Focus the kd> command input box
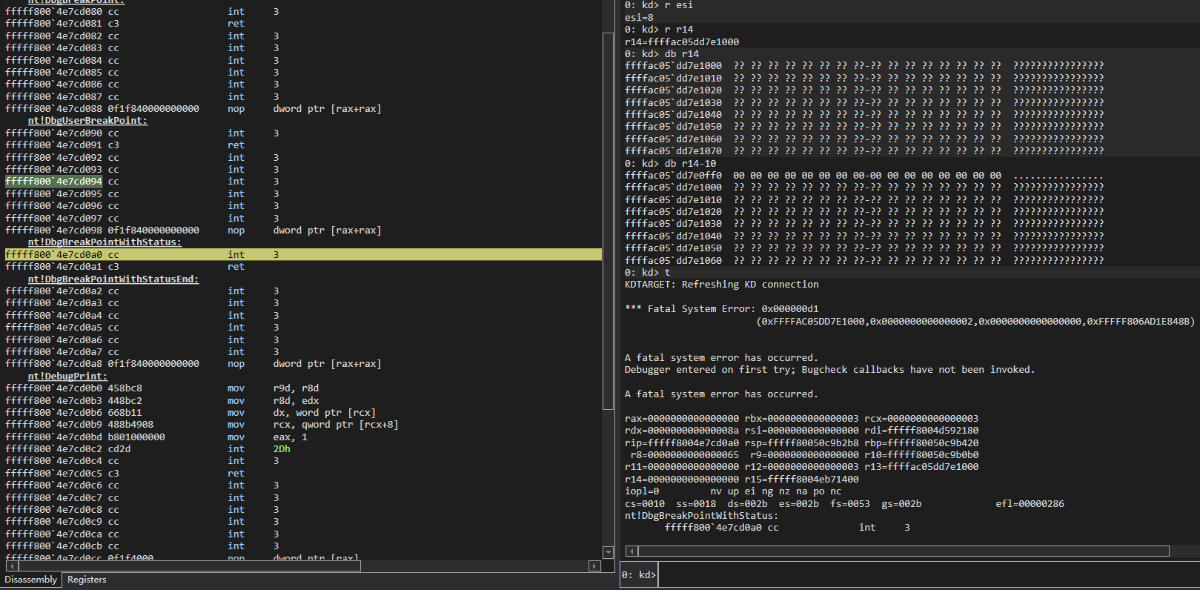 (x=928, y=575)
